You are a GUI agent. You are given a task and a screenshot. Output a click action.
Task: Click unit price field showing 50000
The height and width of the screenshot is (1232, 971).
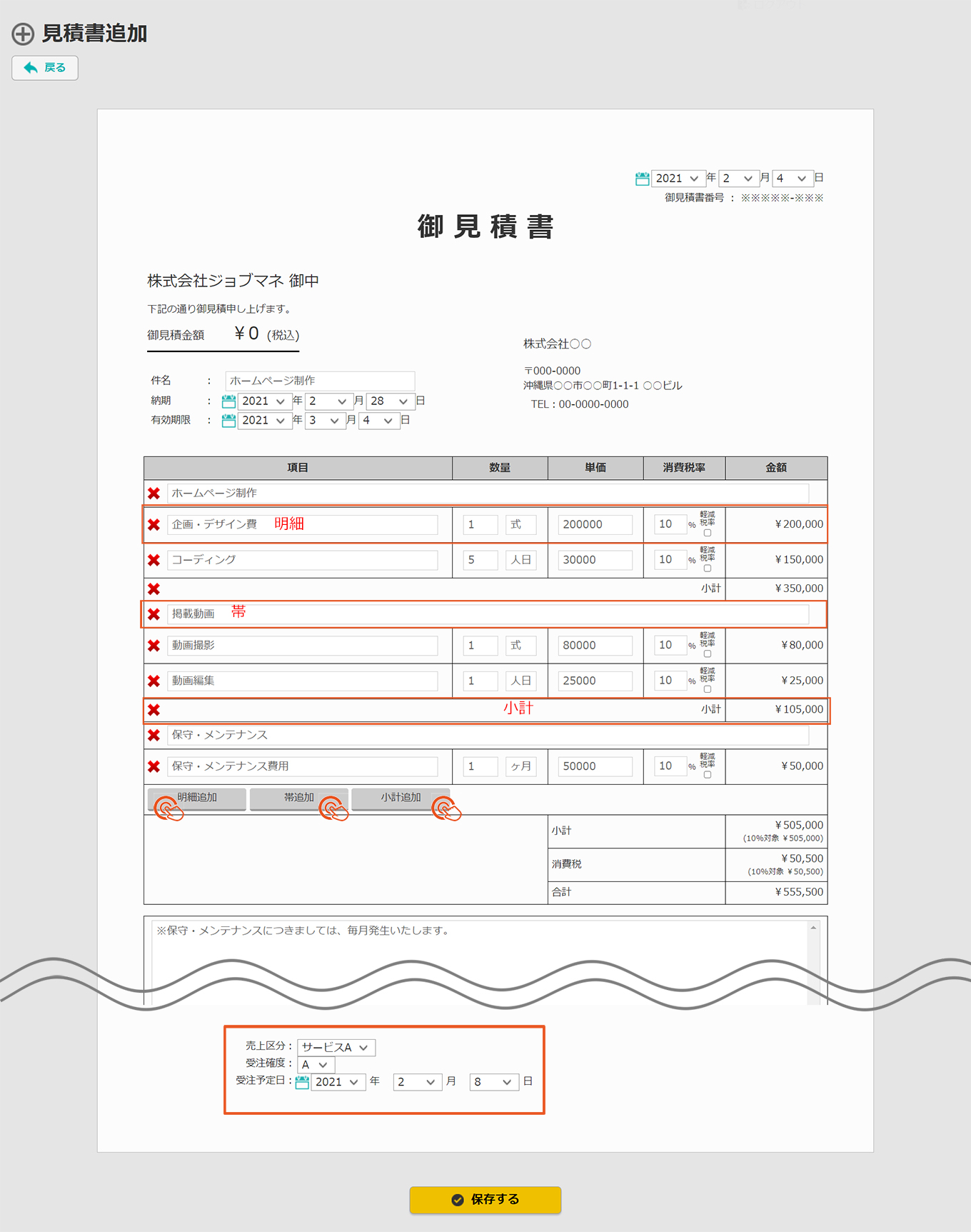pos(595,766)
